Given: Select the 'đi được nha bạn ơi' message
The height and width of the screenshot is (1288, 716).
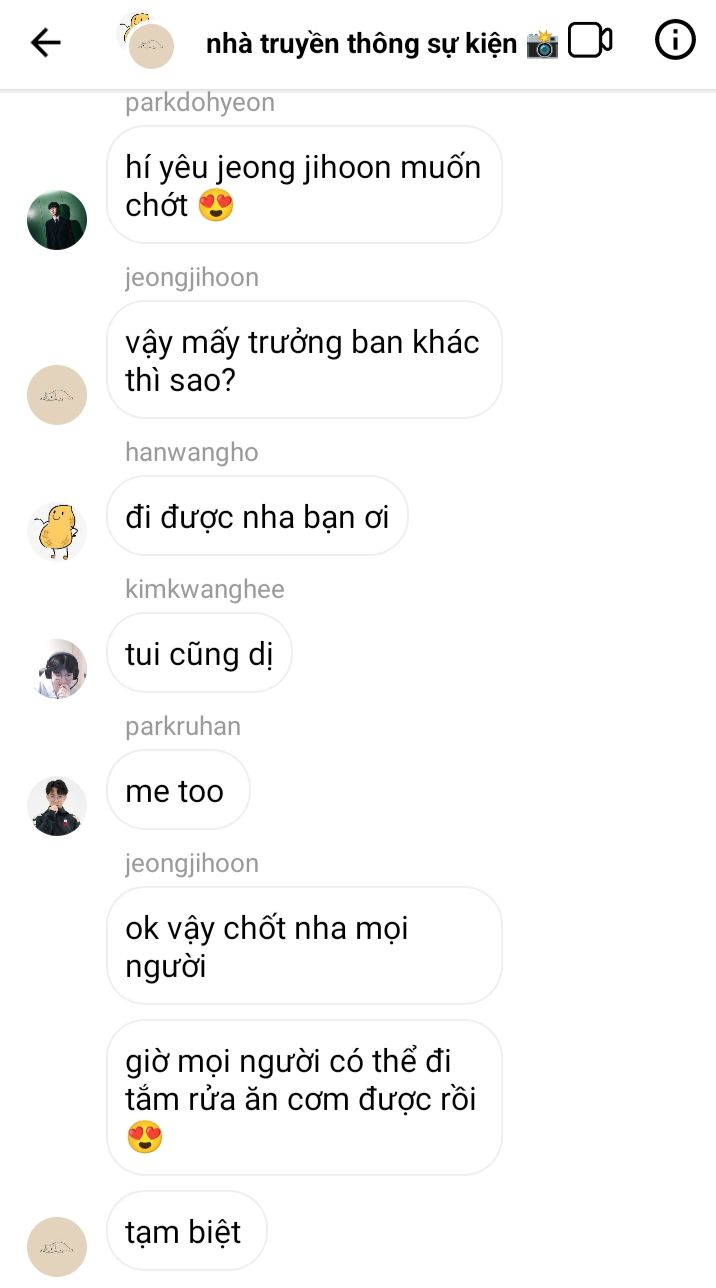Looking at the screenshot, I should 257,516.
